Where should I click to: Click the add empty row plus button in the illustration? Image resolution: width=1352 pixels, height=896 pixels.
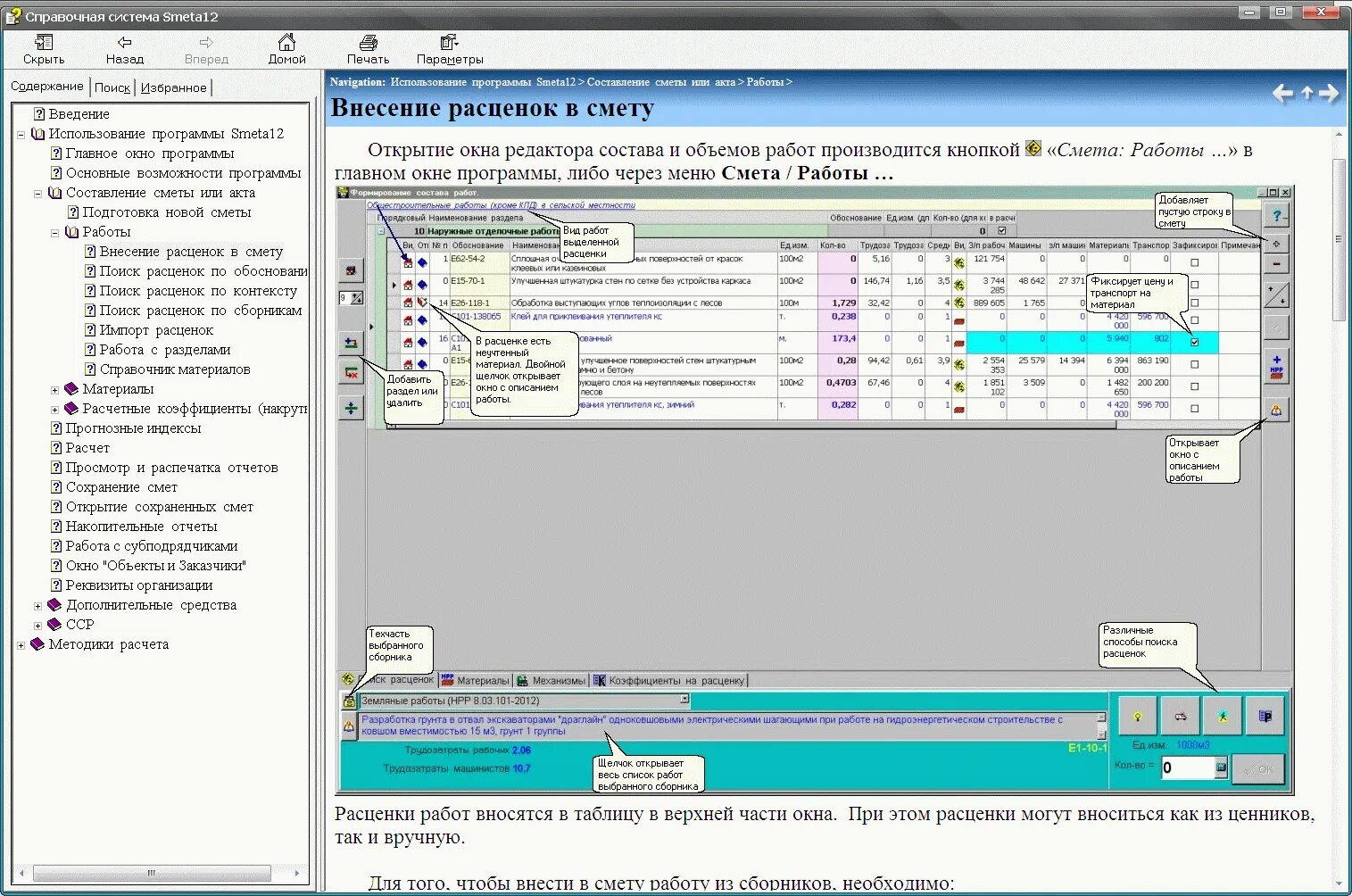click(x=1276, y=244)
